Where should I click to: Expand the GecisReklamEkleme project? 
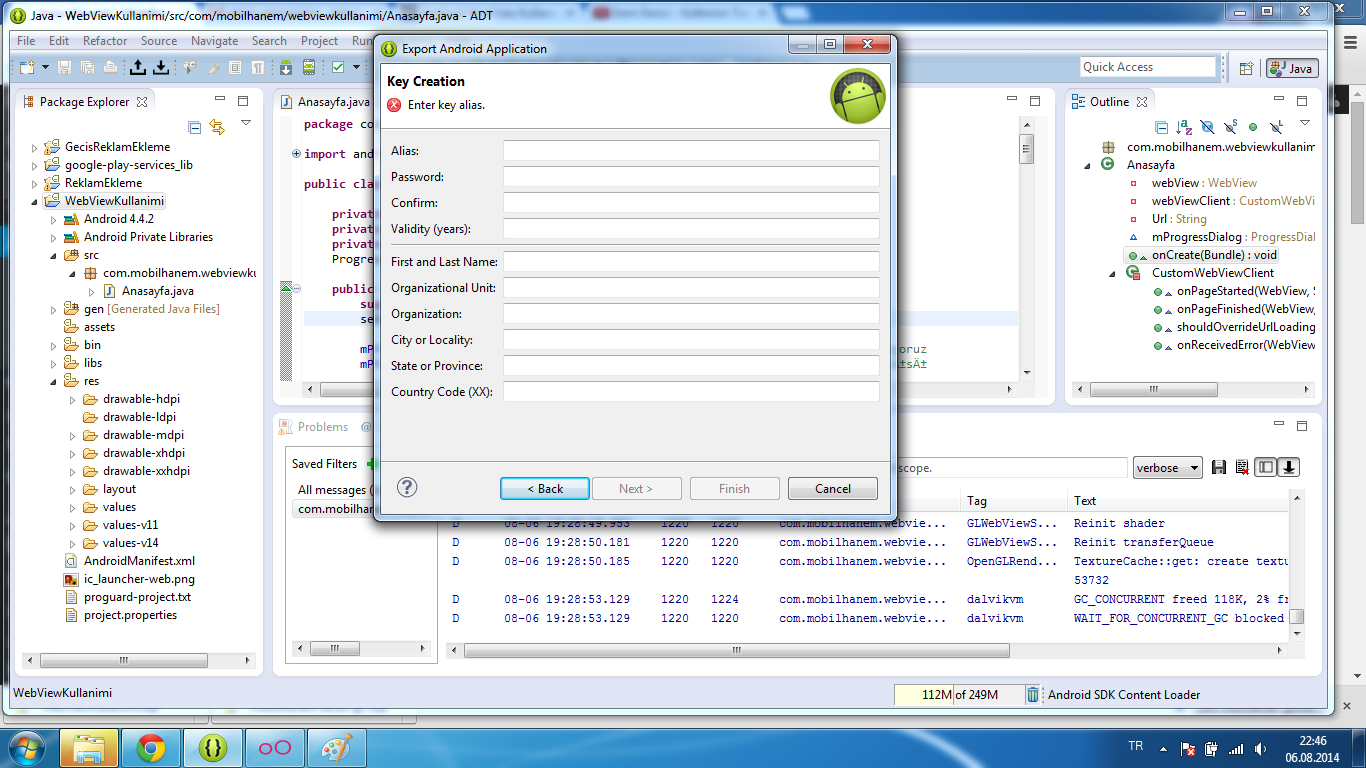click(35, 147)
